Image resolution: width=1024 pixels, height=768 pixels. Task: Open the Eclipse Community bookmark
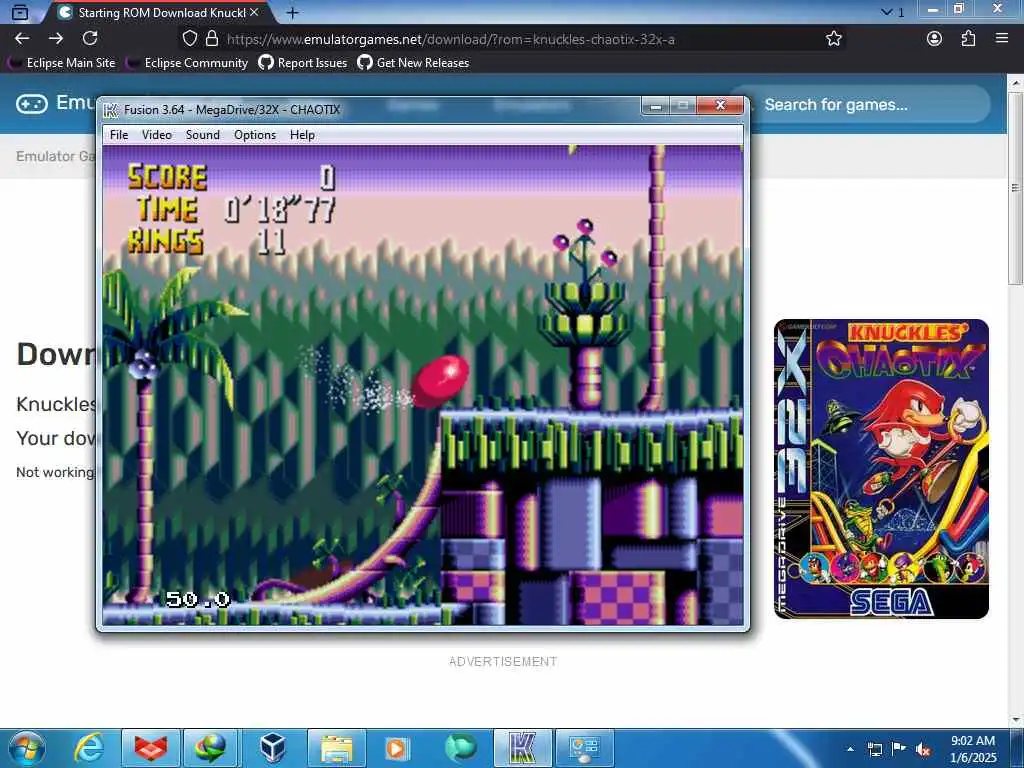[x=188, y=63]
